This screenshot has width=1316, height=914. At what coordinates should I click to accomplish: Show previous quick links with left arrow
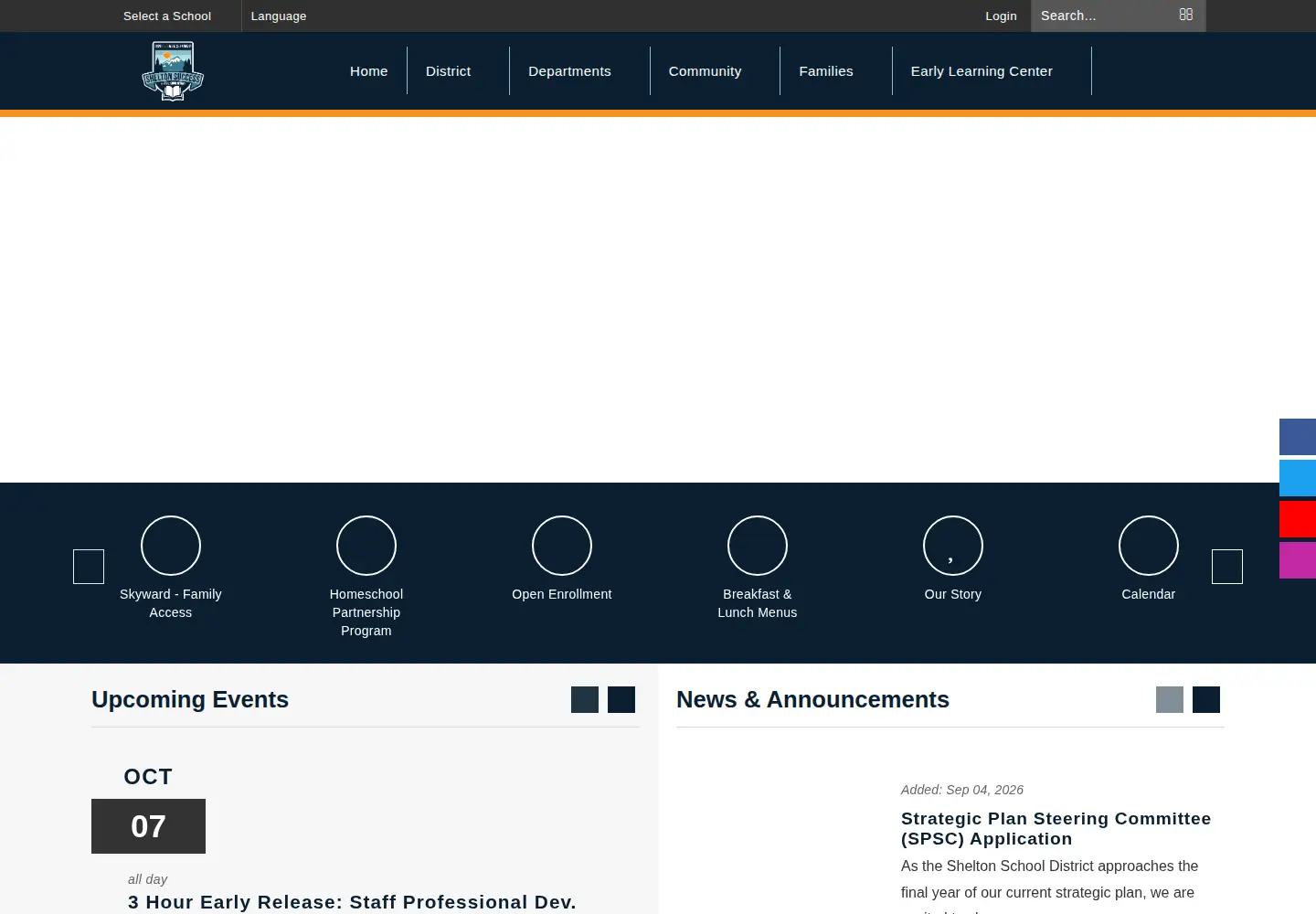coord(89,567)
